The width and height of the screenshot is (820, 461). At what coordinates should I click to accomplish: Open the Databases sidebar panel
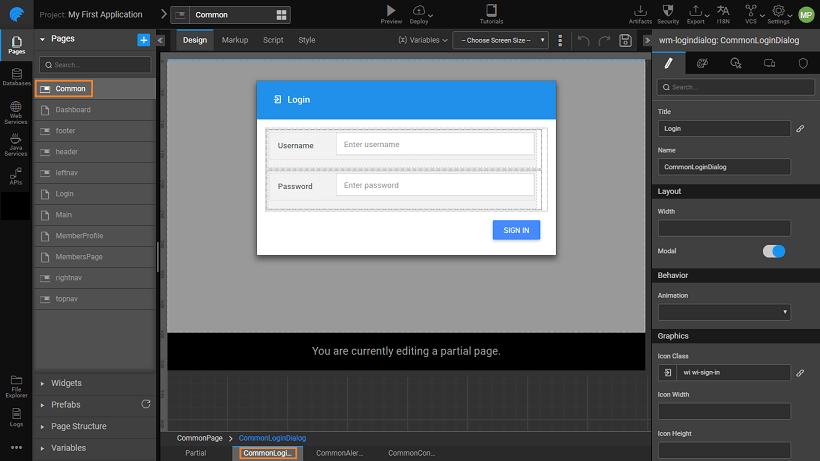pos(15,77)
